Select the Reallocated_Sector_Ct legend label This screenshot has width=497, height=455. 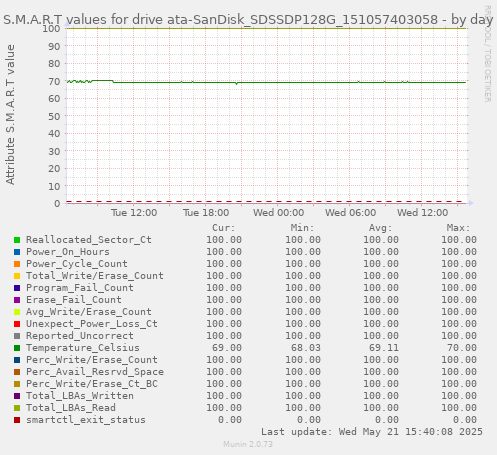coord(89,240)
